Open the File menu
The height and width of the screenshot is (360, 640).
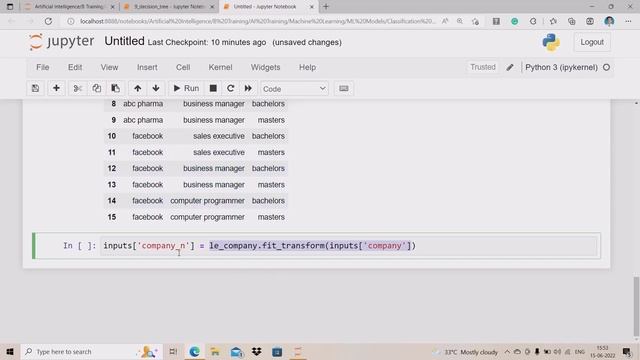(x=42, y=67)
